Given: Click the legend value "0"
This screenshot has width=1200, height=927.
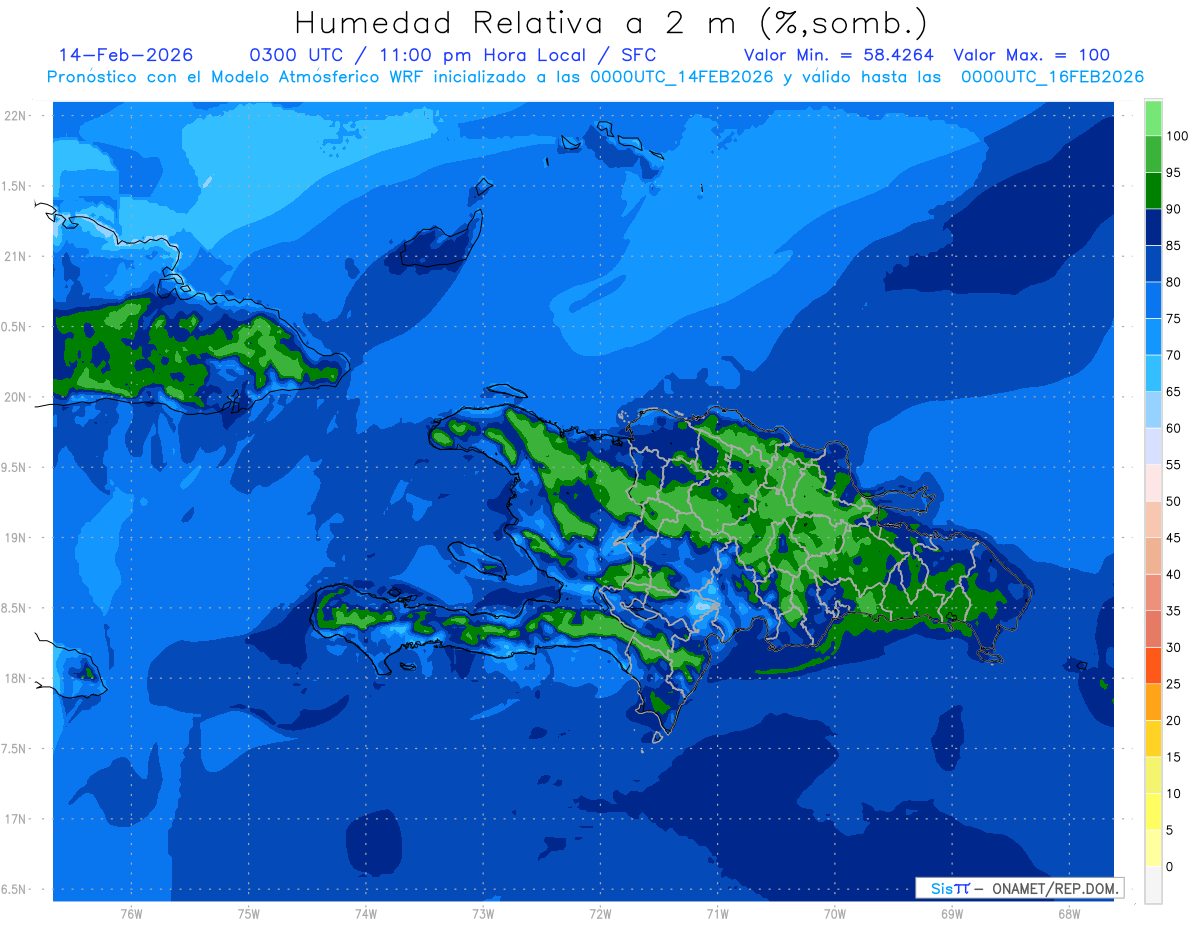Looking at the screenshot, I should pos(1170,866).
